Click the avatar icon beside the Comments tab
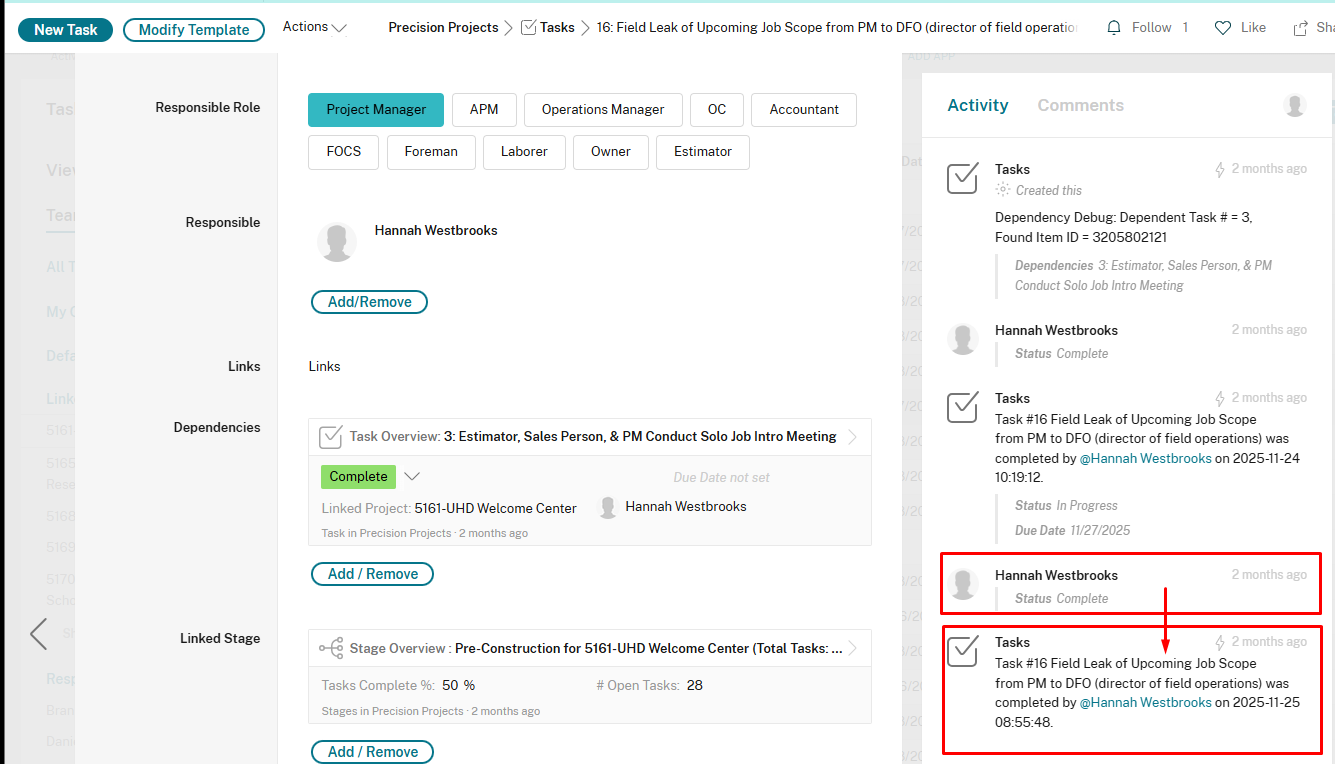1335x764 pixels. [x=1294, y=104]
